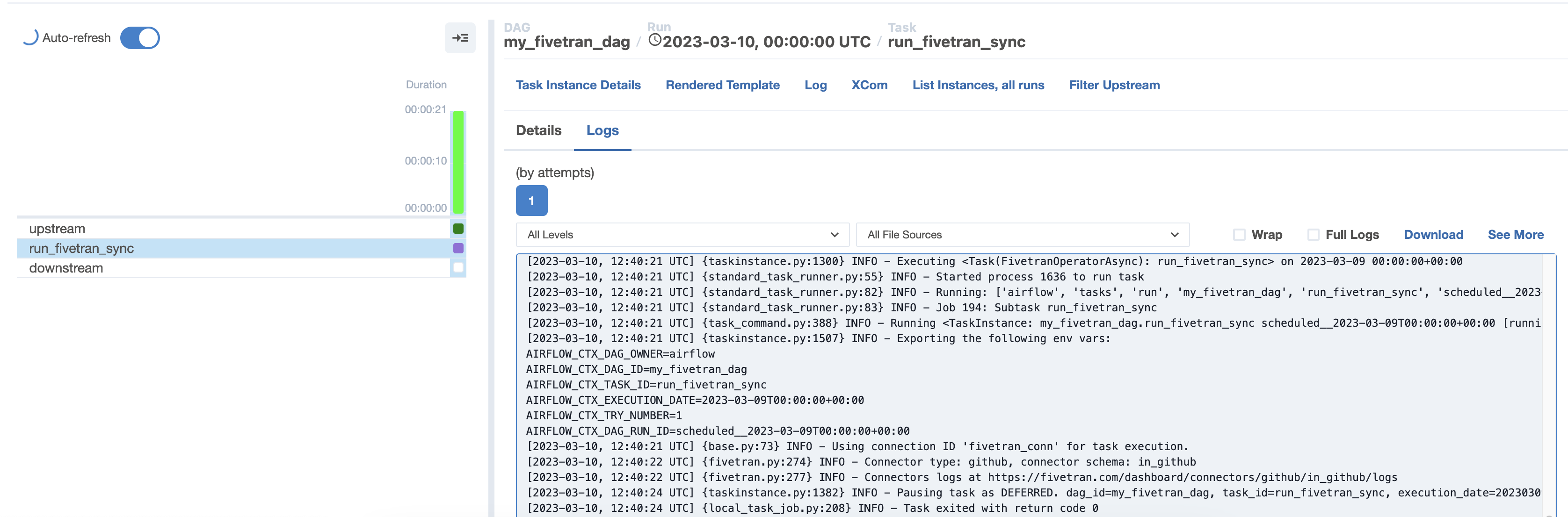The image size is (1568, 517).
Task: Click the dark green status square beside upstream
Action: click(458, 229)
